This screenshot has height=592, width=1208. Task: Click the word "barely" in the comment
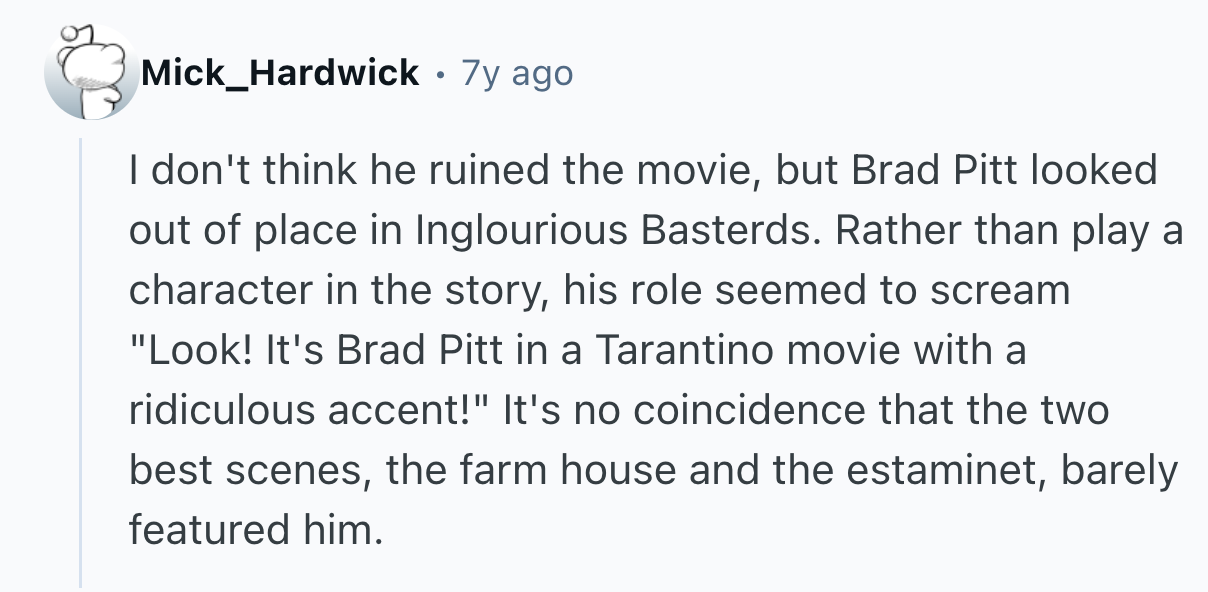pyautogui.click(x=1117, y=471)
